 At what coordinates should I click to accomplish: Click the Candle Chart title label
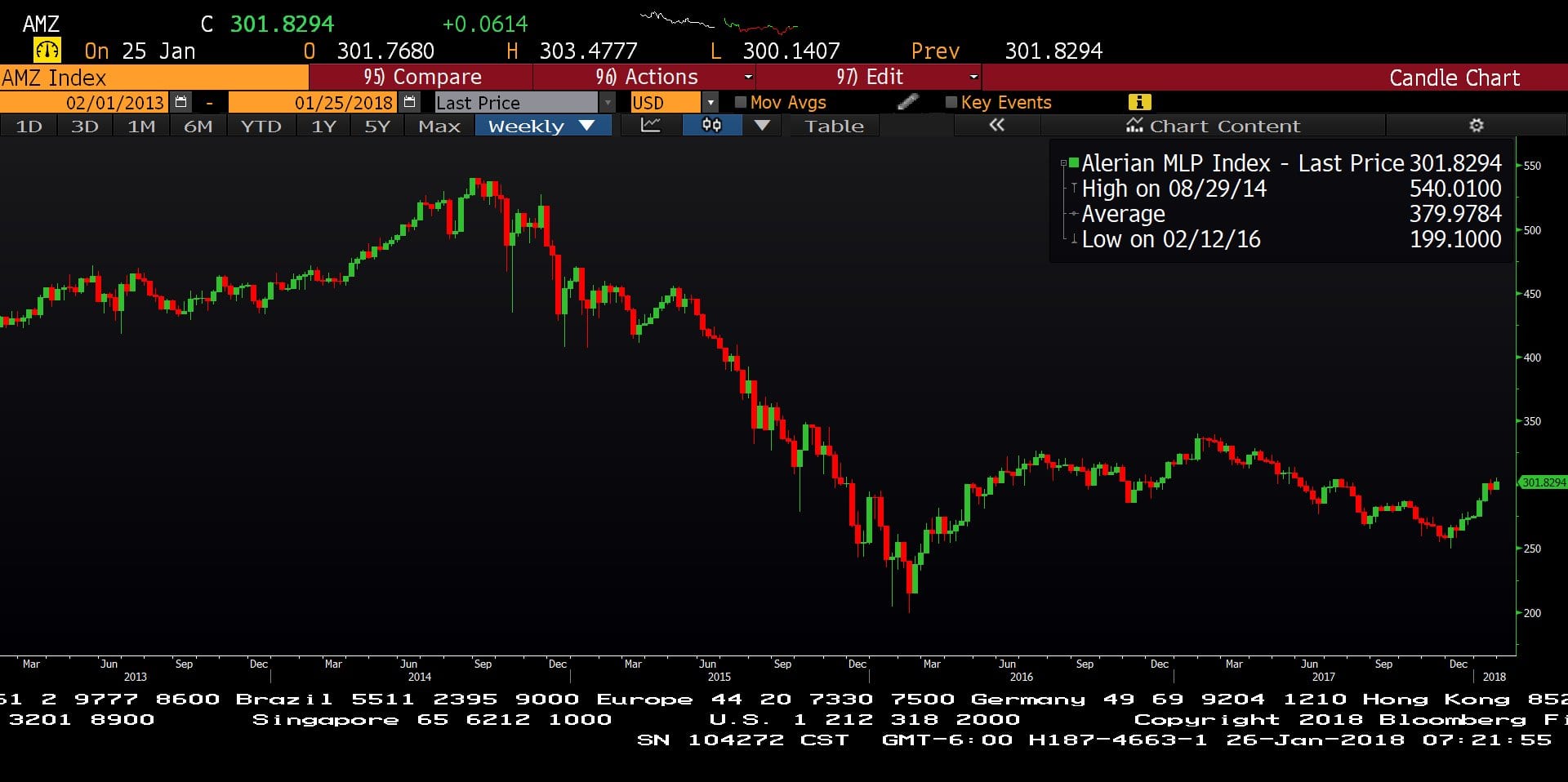click(1454, 78)
